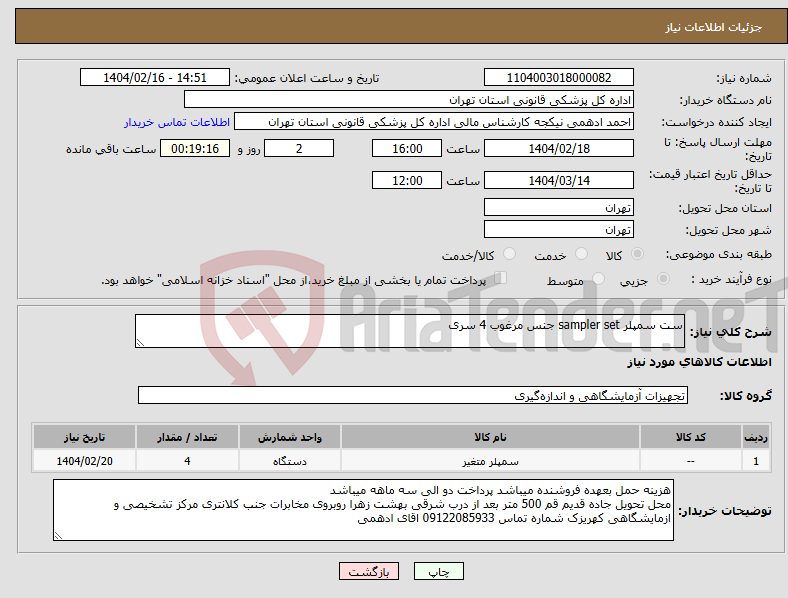Image resolution: width=788 pixels, height=598 pixels.
Task: Select the کالا/خدمت radio button
Action: tap(510, 254)
